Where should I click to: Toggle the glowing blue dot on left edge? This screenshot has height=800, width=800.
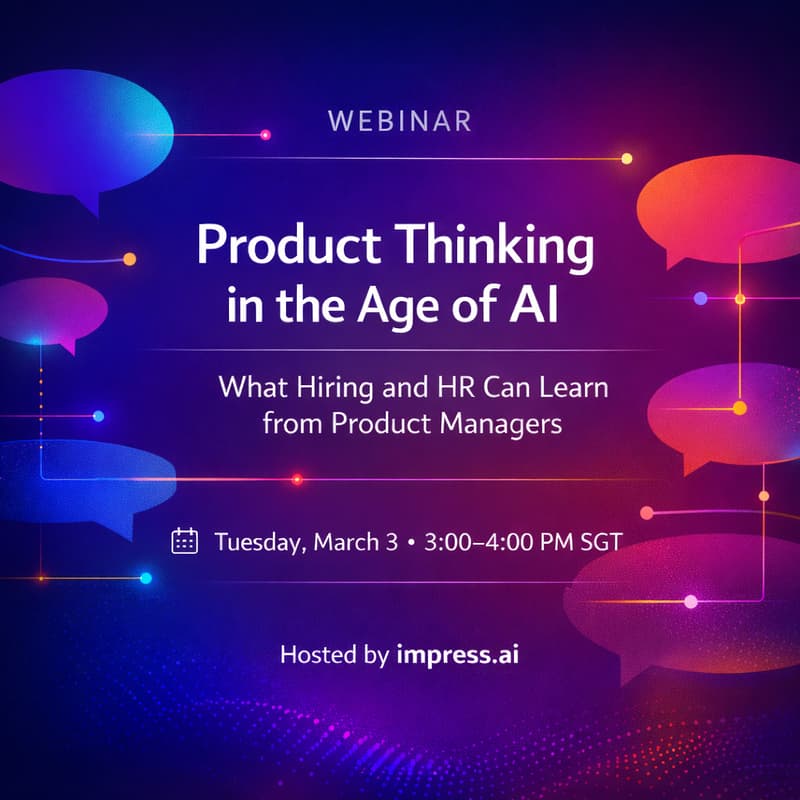[x=98, y=415]
